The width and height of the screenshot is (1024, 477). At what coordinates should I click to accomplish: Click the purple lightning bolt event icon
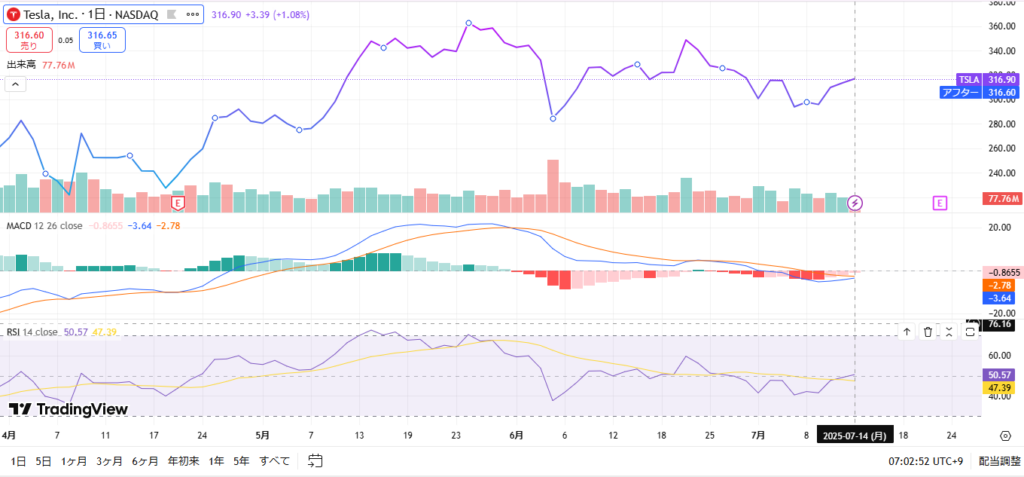(856, 203)
